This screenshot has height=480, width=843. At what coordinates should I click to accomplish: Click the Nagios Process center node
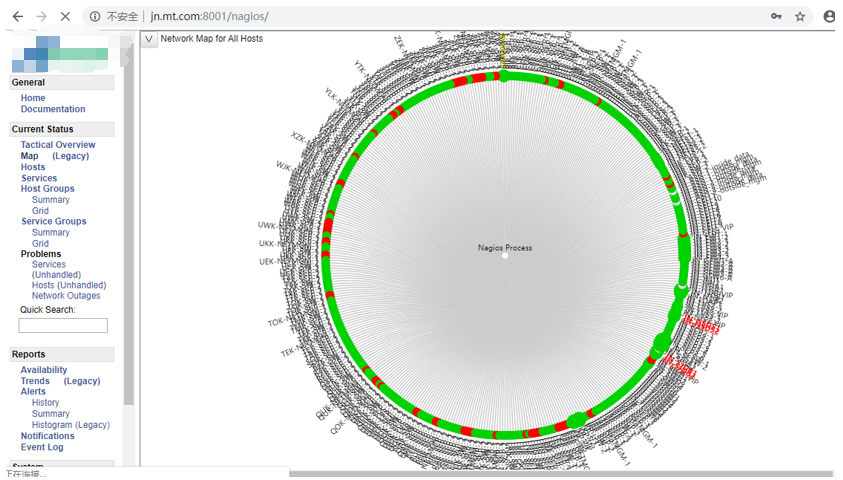coord(505,256)
